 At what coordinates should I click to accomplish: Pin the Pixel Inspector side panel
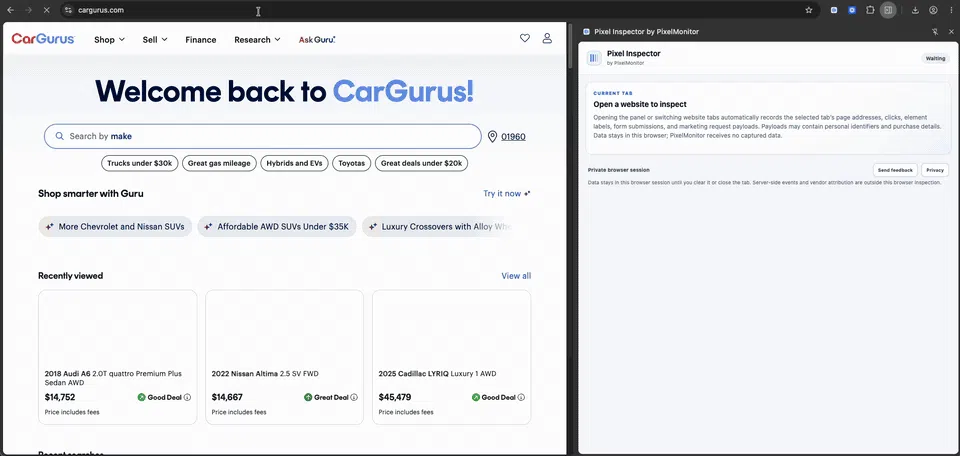pos(935,31)
